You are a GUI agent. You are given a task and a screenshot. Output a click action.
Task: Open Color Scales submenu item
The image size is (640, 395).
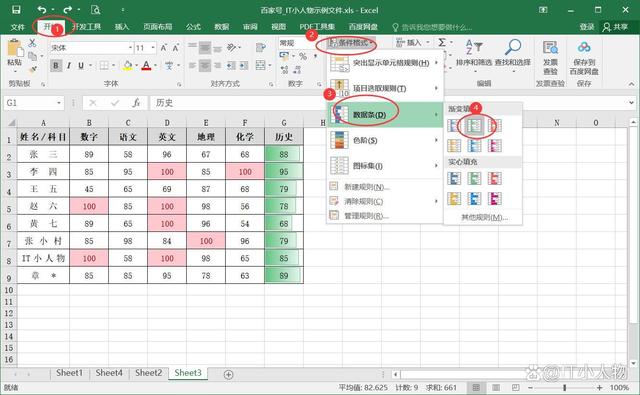point(384,140)
